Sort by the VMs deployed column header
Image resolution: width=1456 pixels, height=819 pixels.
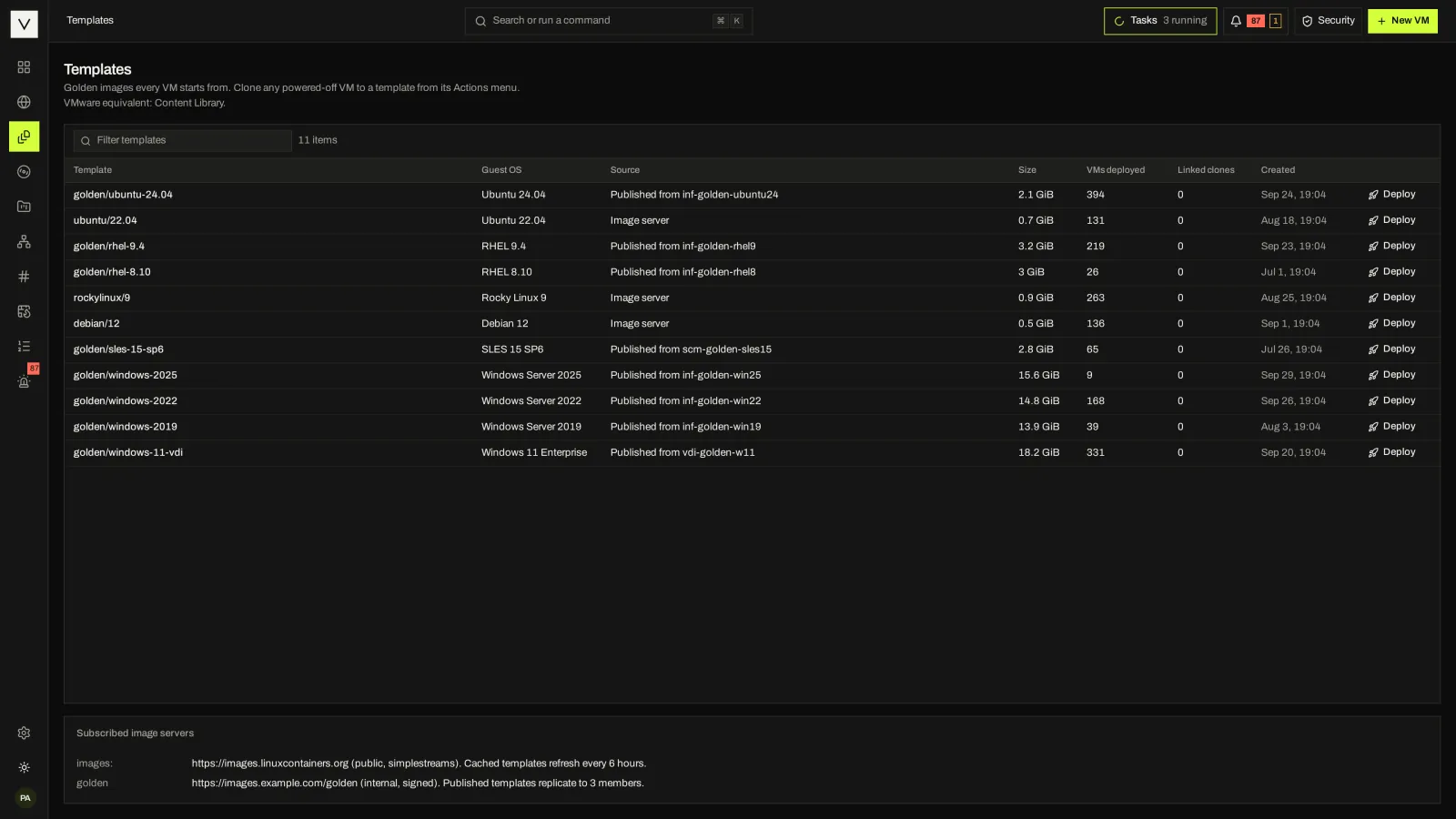(x=1116, y=170)
